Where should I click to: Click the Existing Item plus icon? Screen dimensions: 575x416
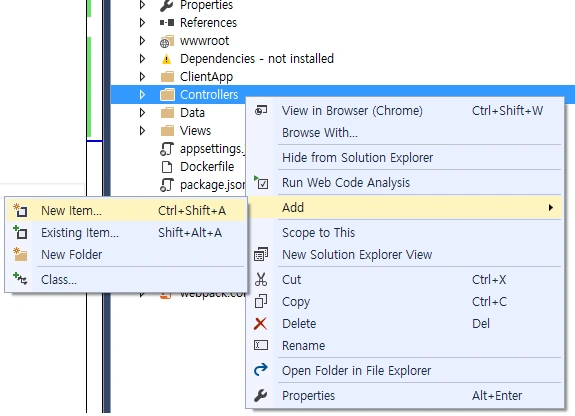tap(20, 233)
